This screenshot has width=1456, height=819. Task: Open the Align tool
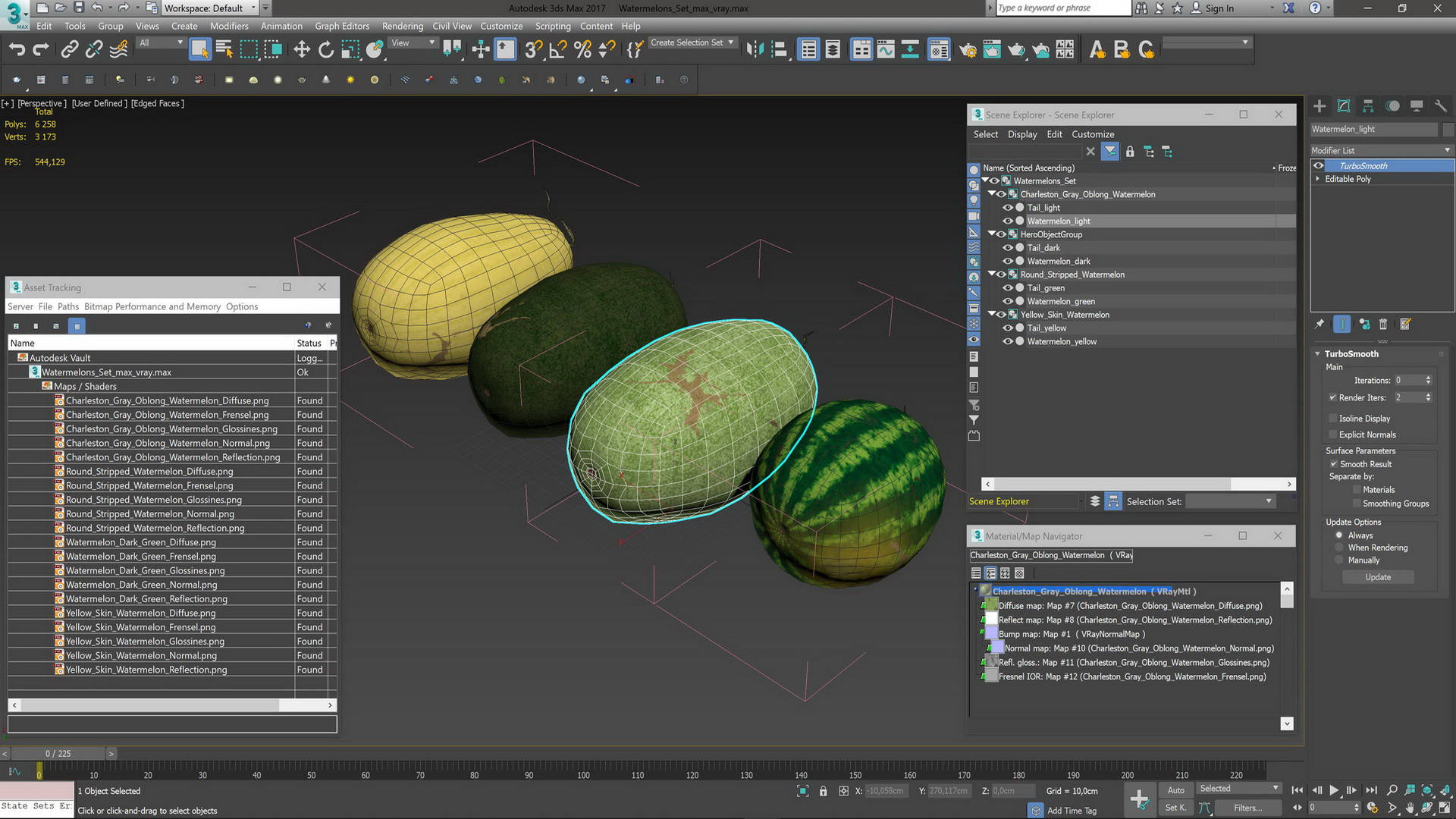779,50
